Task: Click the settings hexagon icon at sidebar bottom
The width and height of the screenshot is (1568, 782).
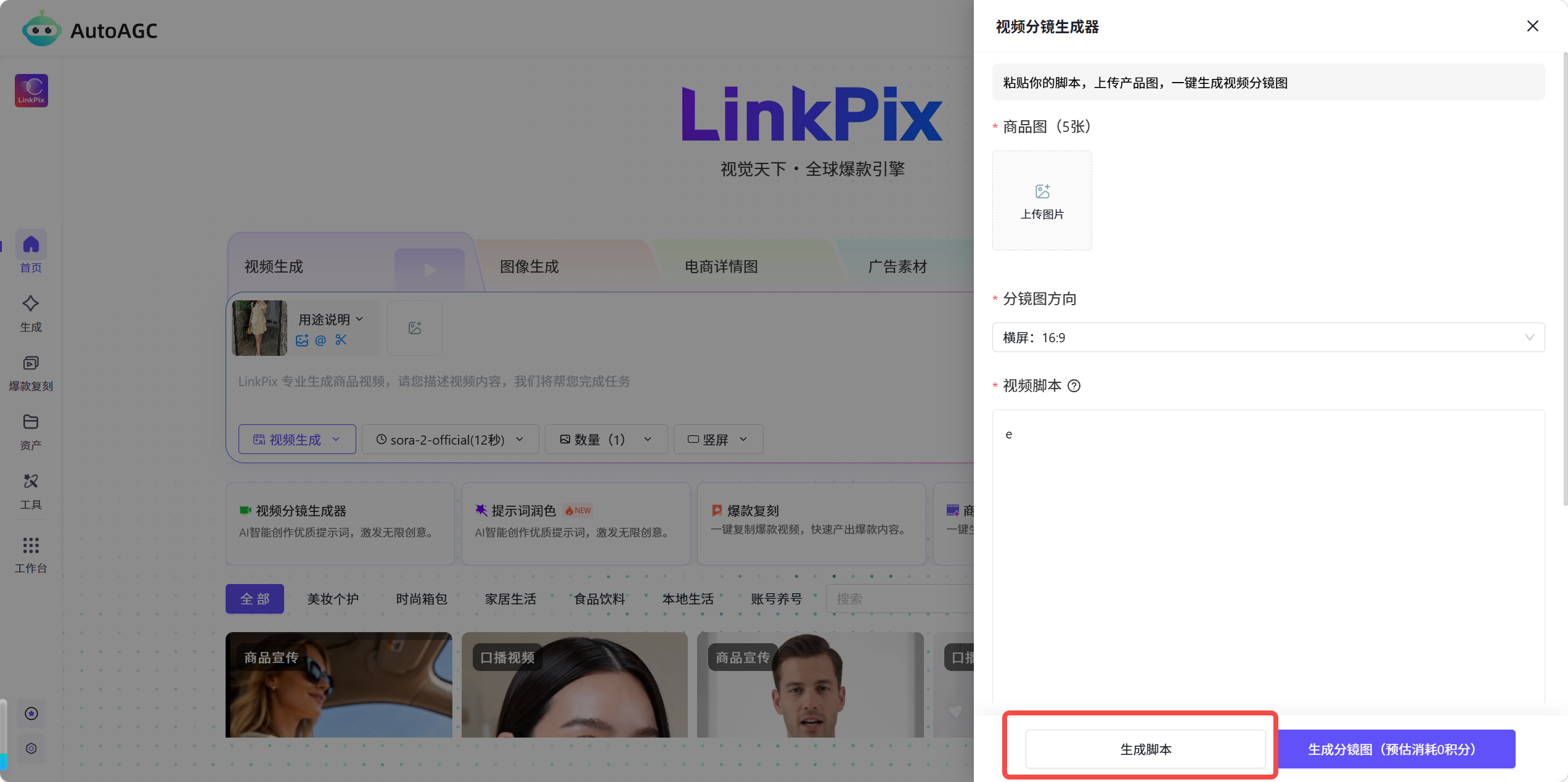Action: pyautogui.click(x=31, y=748)
